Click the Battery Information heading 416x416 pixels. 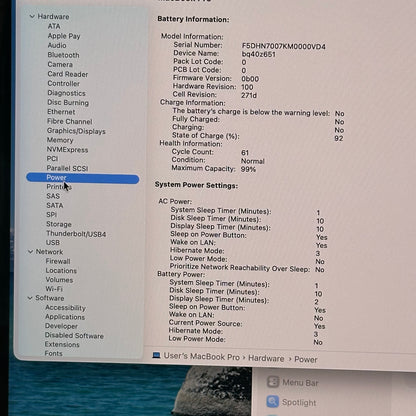[x=193, y=19]
